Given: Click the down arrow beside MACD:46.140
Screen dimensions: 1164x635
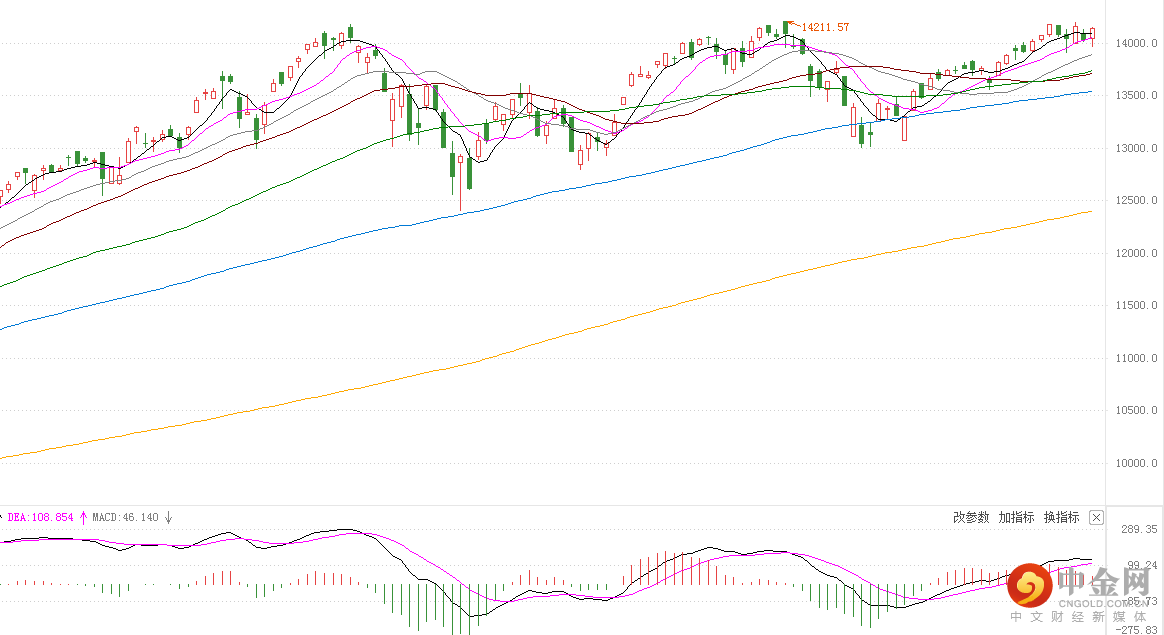Looking at the screenshot, I should (169, 518).
